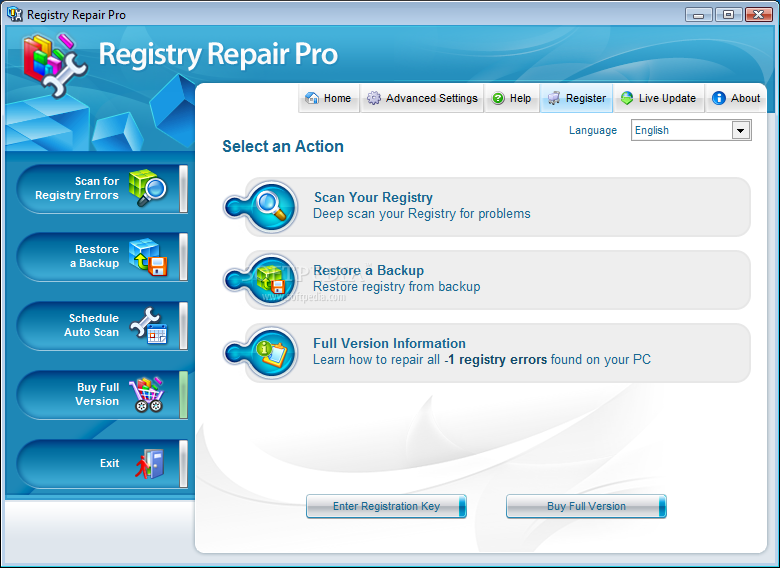The height and width of the screenshot is (568, 780).
Task: Open the About tab
Action: tap(736, 98)
